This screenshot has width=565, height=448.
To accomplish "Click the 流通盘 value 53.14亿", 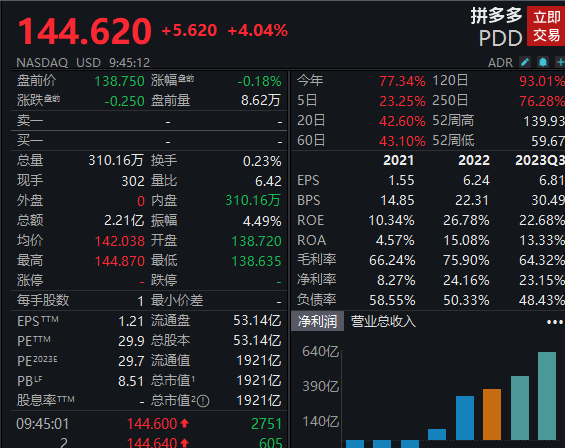I will pyautogui.click(x=257, y=320).
